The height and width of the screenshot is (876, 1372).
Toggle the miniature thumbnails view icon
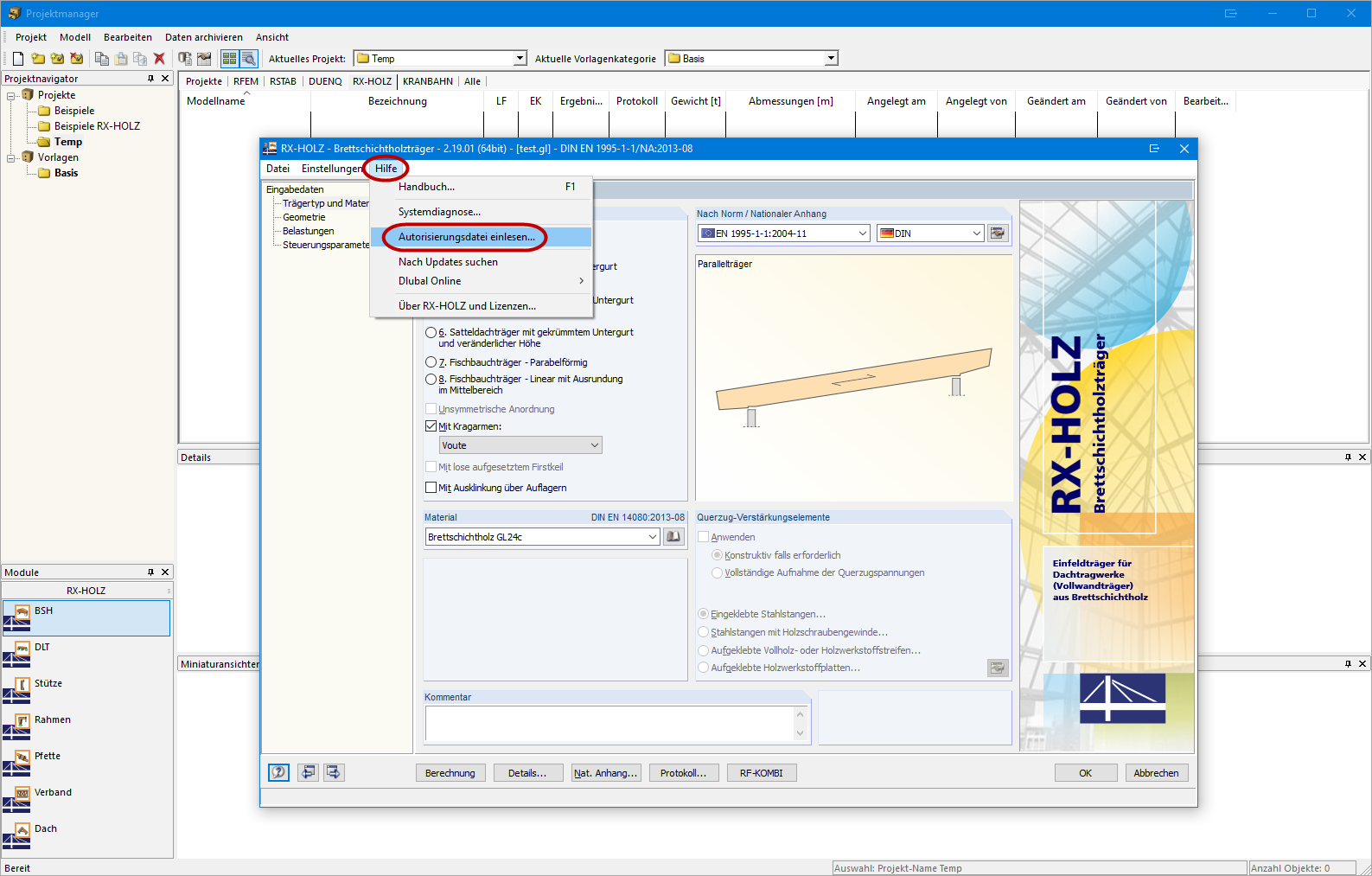[229, 59]
